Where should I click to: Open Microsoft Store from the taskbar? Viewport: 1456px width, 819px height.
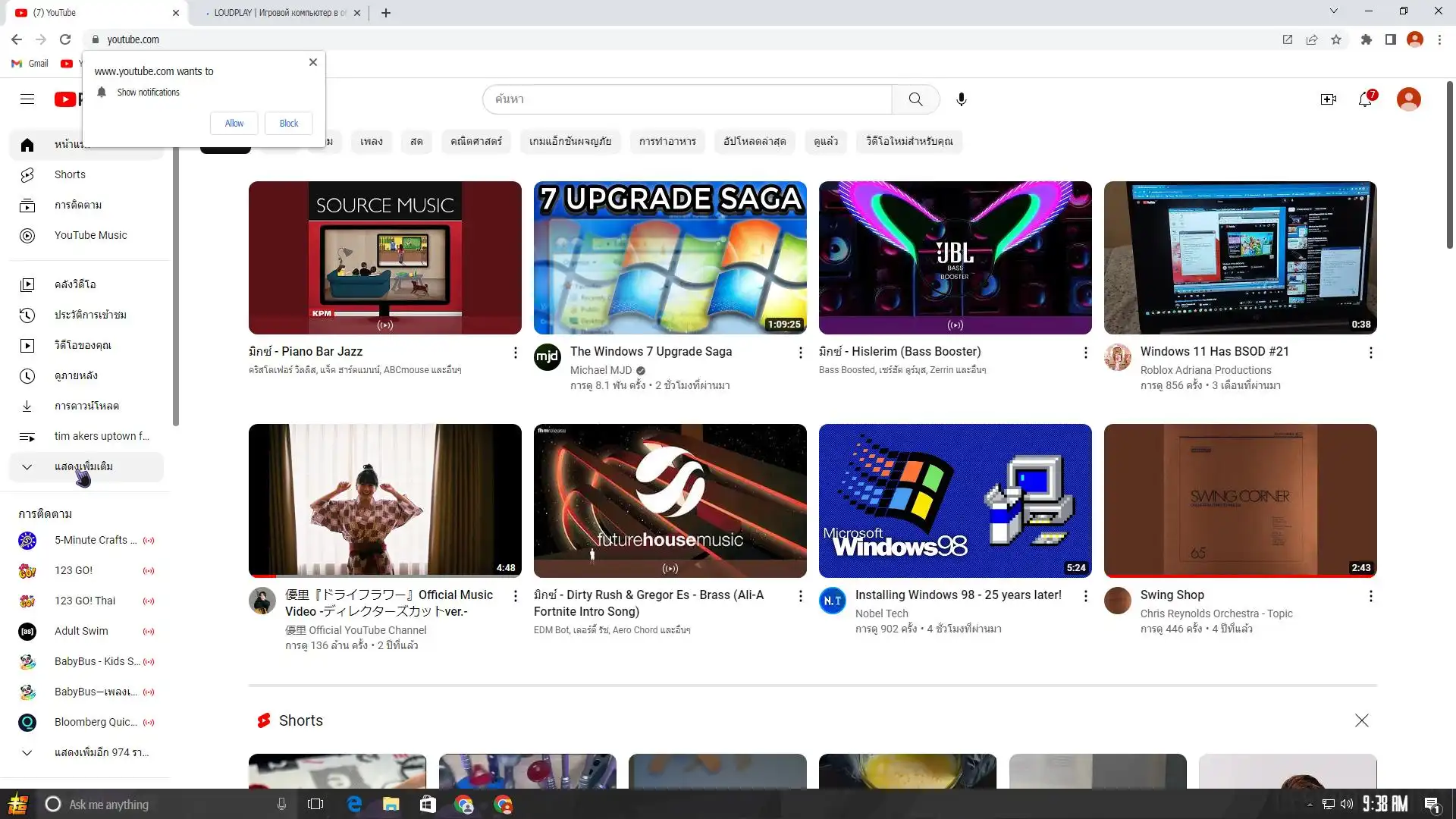click(428, 804)
